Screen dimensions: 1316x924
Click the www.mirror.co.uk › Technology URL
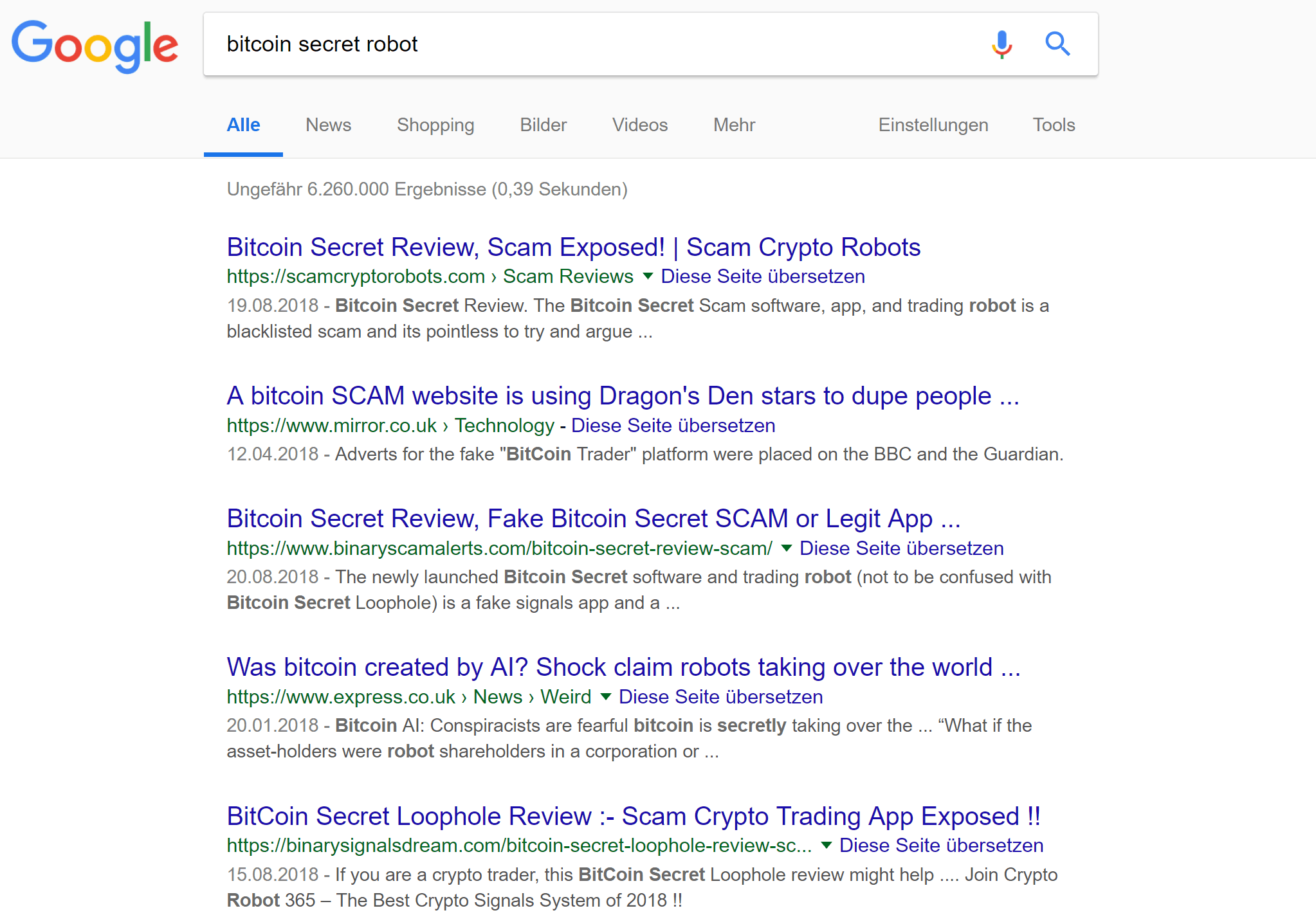point(390,426)
